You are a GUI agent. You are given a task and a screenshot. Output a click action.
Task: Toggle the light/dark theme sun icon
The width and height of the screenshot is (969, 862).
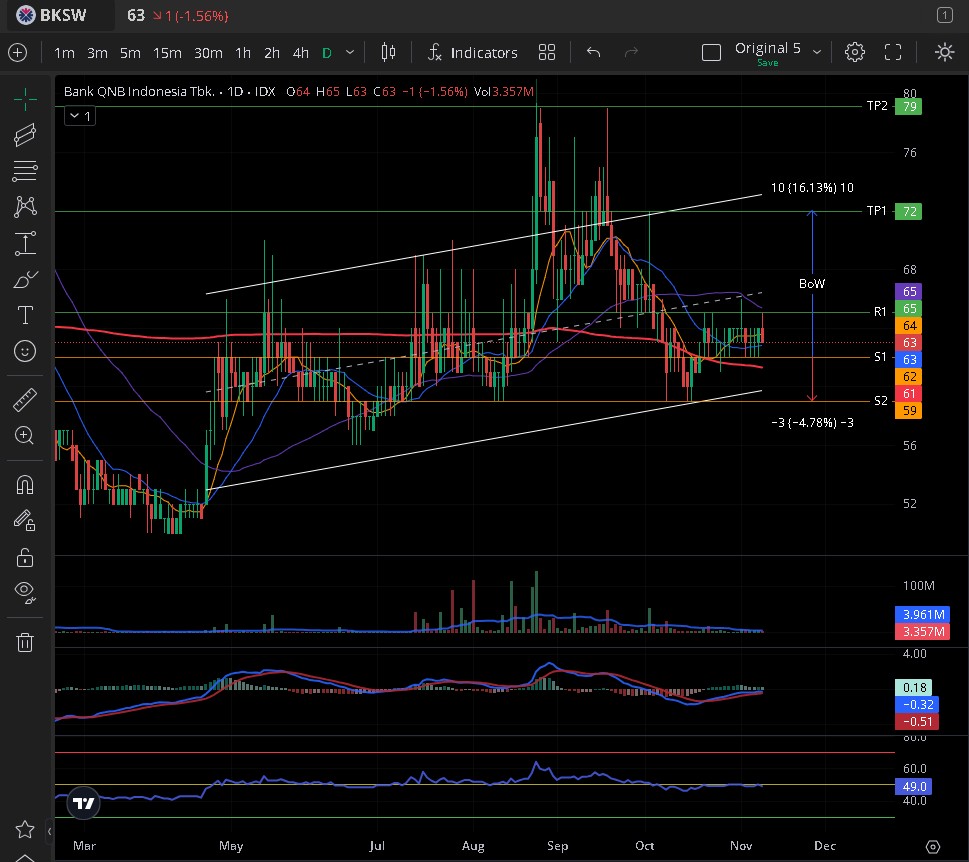coord(944,52)
